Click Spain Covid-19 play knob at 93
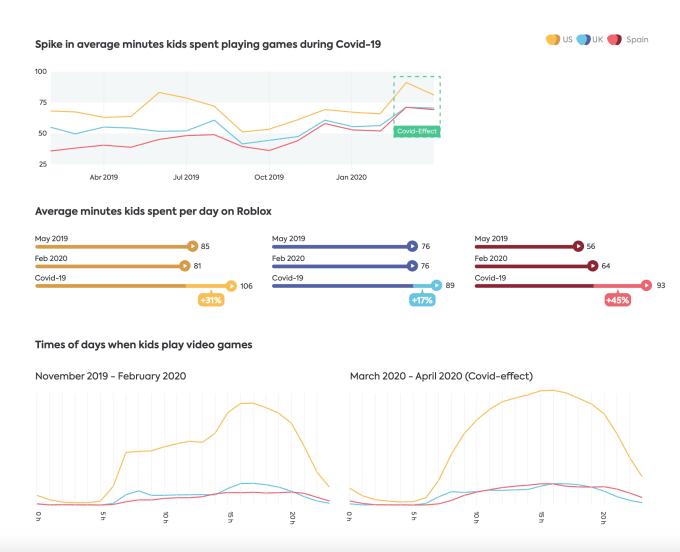This screenshot has width=680, height=552. [647, 285]
